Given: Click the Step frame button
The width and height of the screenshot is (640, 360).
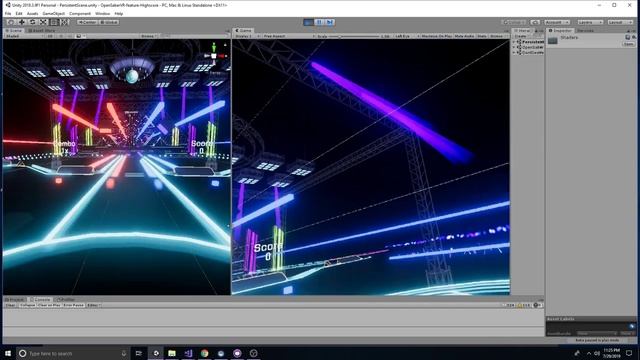Looking at the screenshot, I should [330, 22].
